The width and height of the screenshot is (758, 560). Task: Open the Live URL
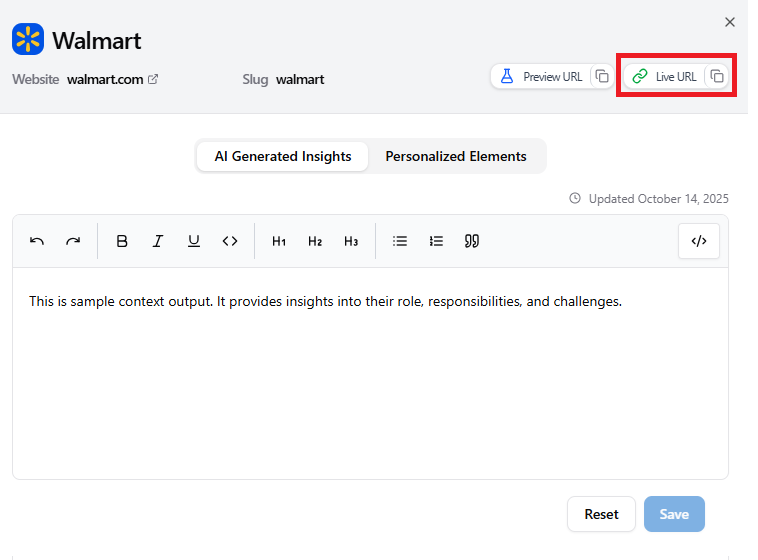click(665, 76)
